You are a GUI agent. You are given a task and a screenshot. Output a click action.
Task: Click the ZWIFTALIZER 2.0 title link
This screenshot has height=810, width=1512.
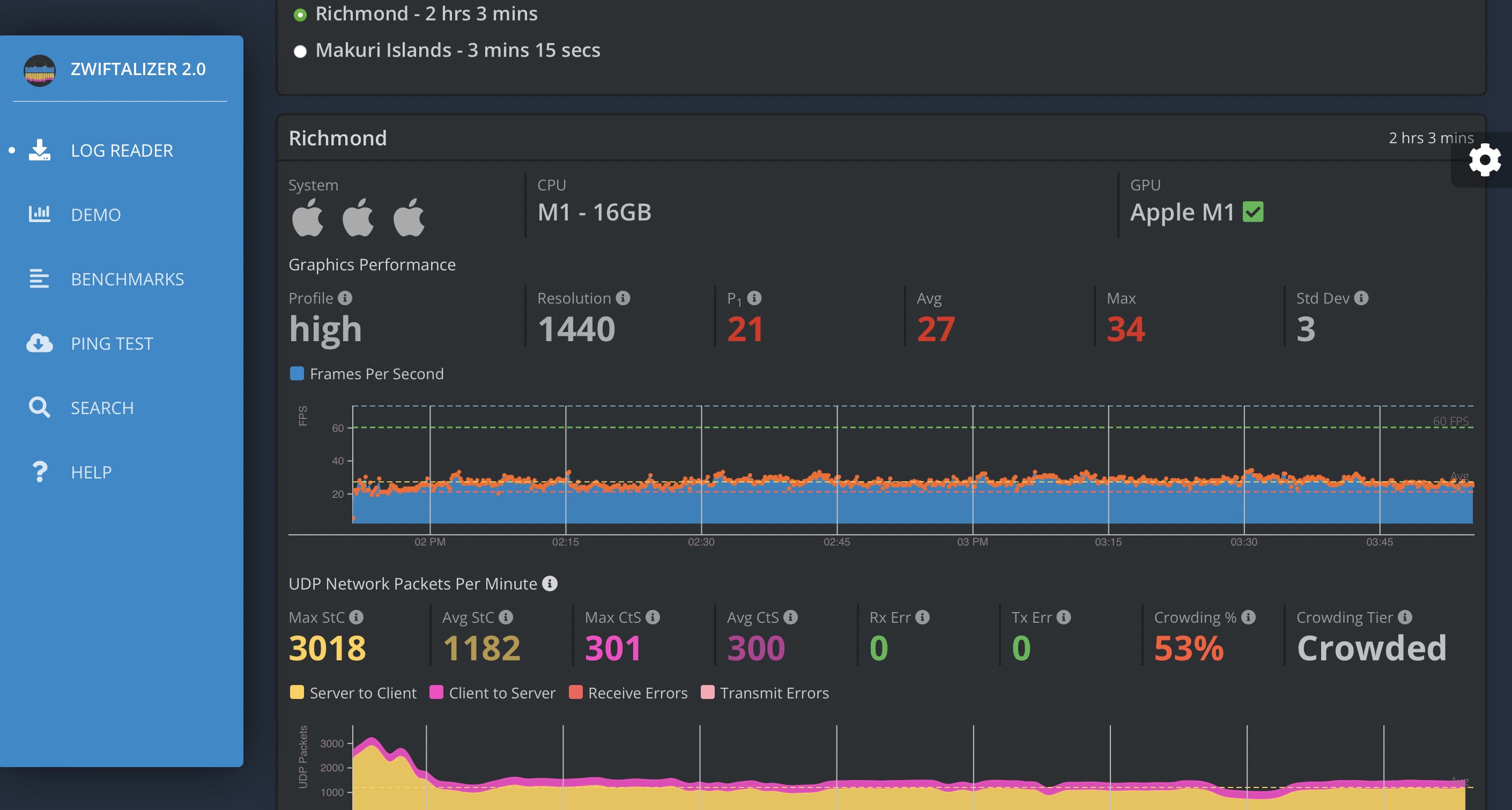pyautogui.click(x=138, y=69)
